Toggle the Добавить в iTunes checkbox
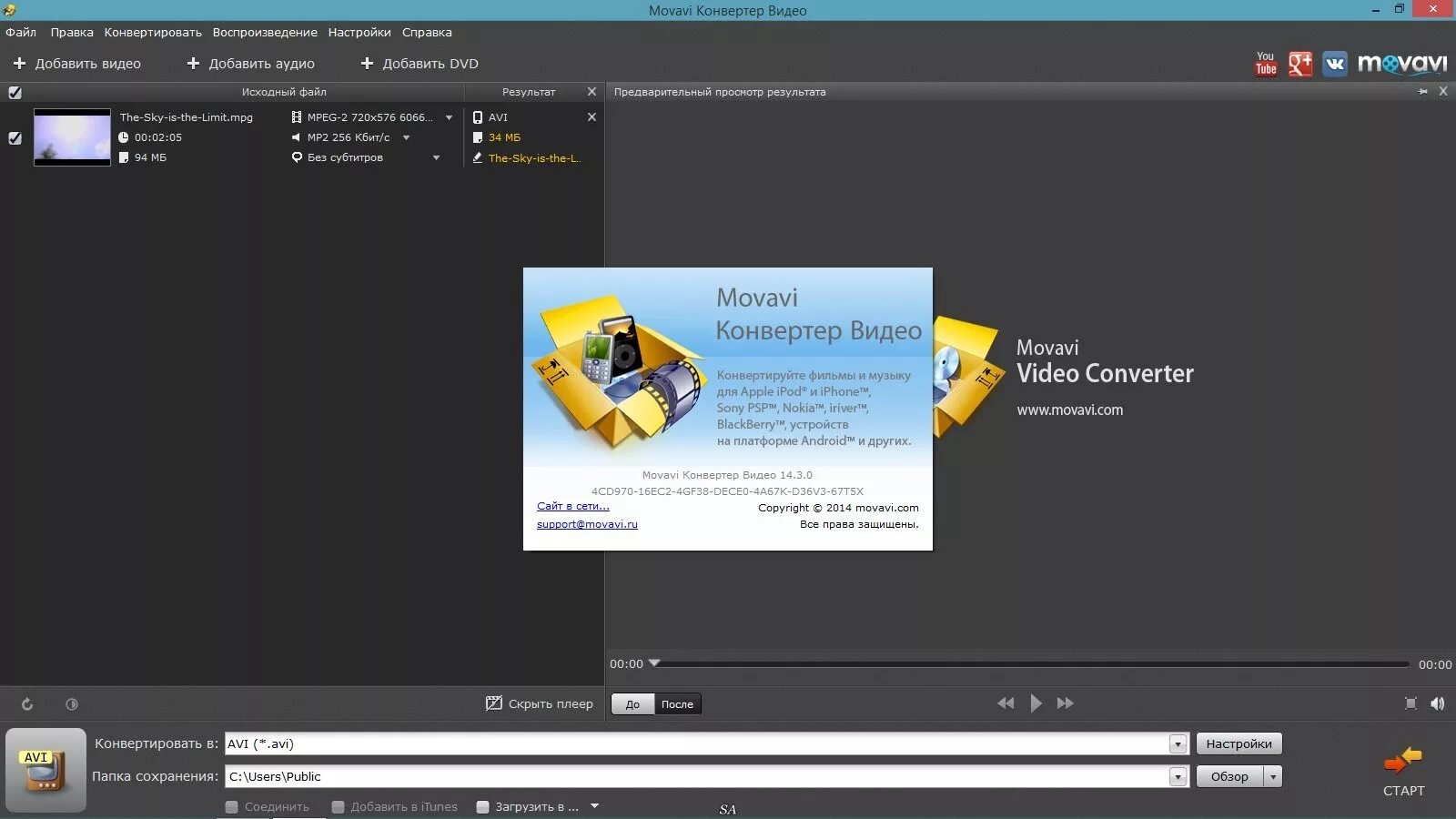The height and width of the screenshot is (819, 1456). point(339,806)
